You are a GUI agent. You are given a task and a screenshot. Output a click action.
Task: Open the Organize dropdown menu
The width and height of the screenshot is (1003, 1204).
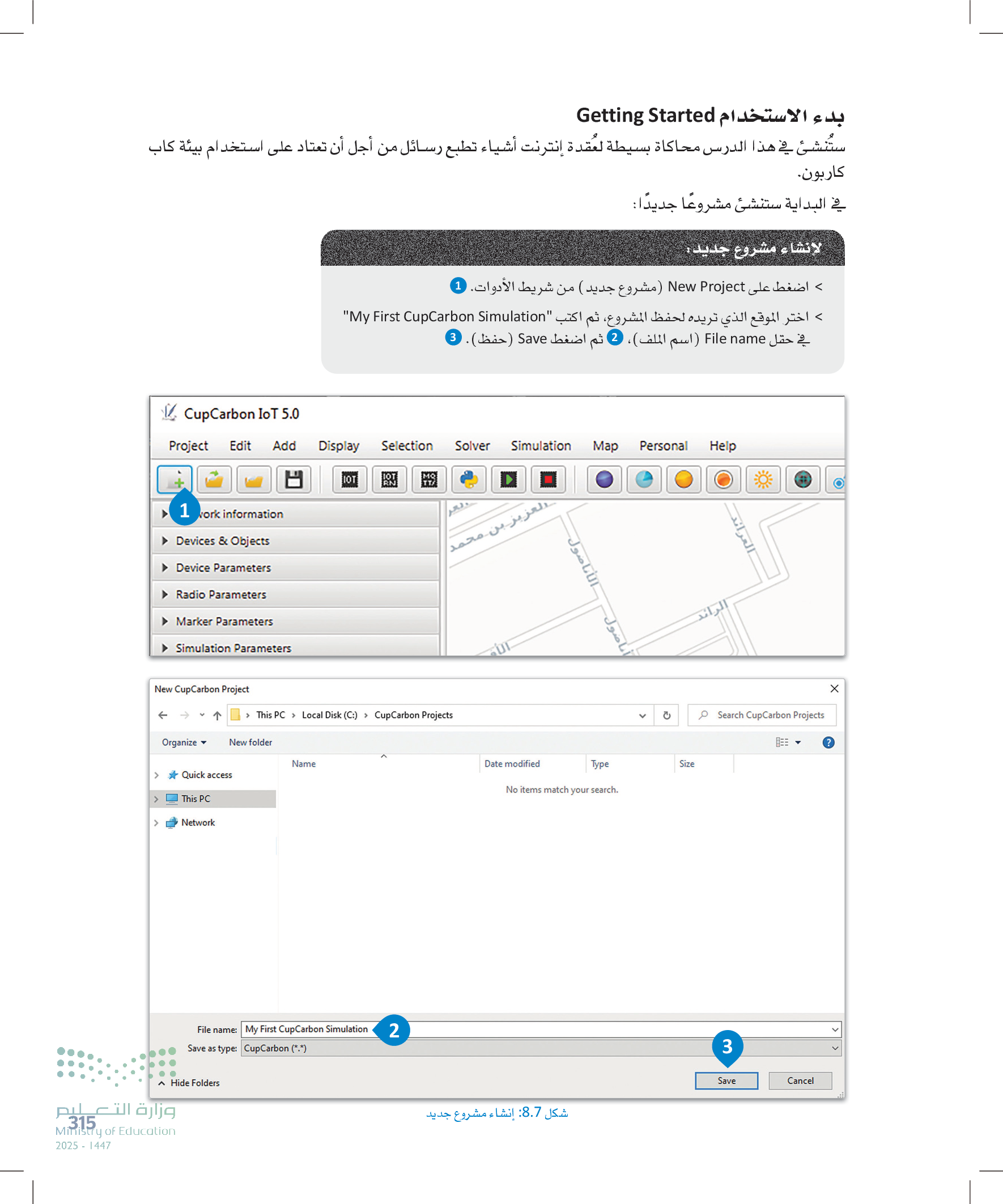tap(184, 742)
